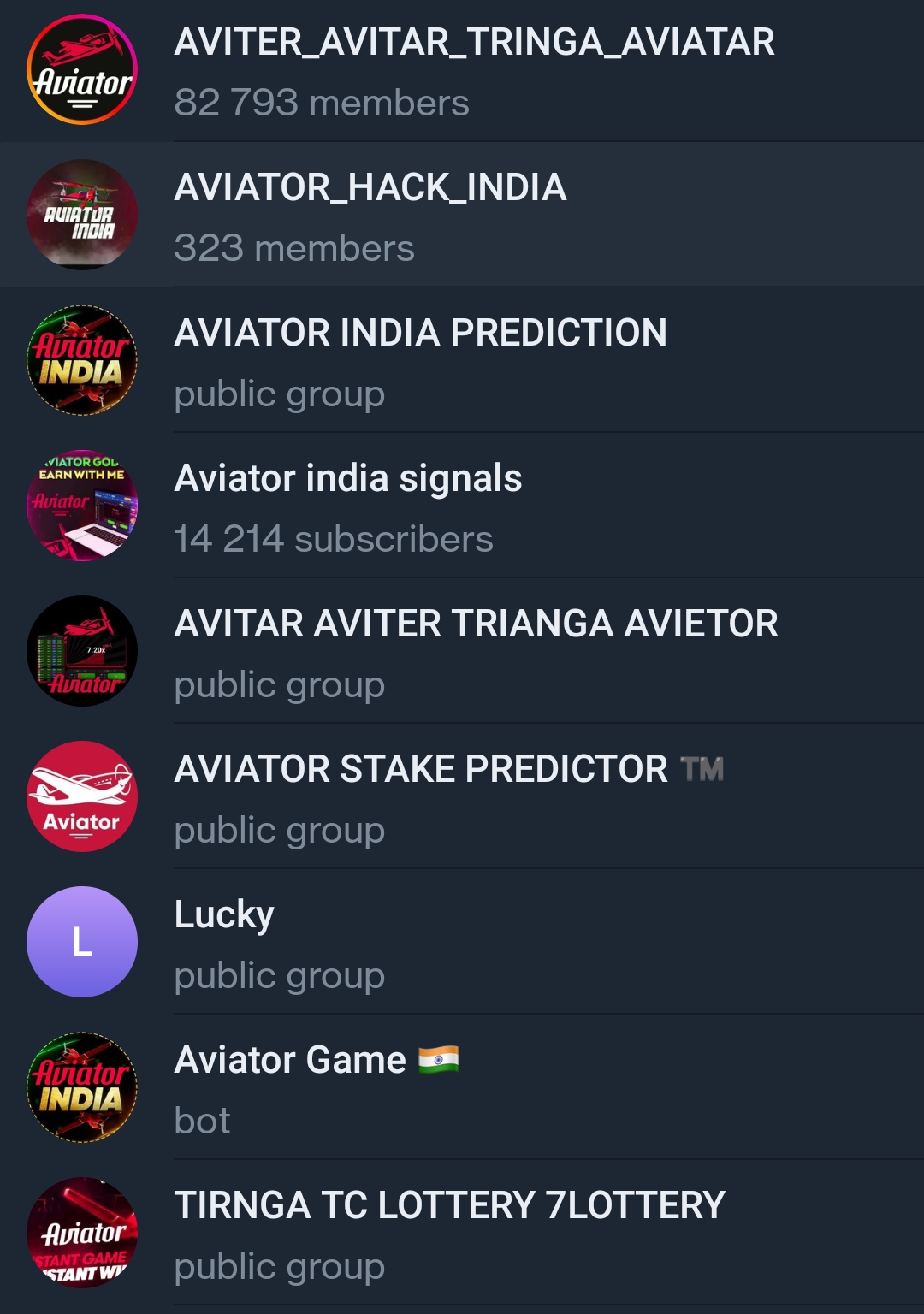The width and height of the screenshot is (924, 1314).
Task: Click the "14 214 subscribers" subtitle
Action: click(x=333, y=540)
